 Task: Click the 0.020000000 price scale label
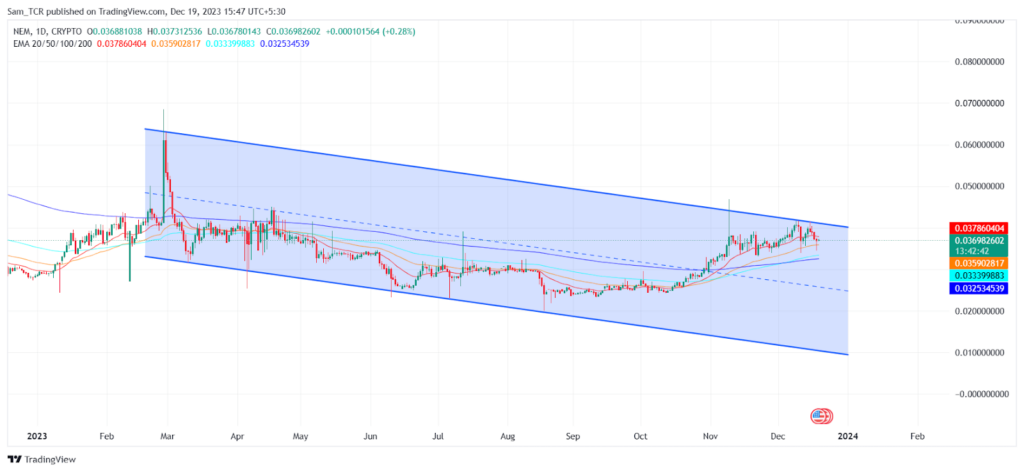point(978,311)
